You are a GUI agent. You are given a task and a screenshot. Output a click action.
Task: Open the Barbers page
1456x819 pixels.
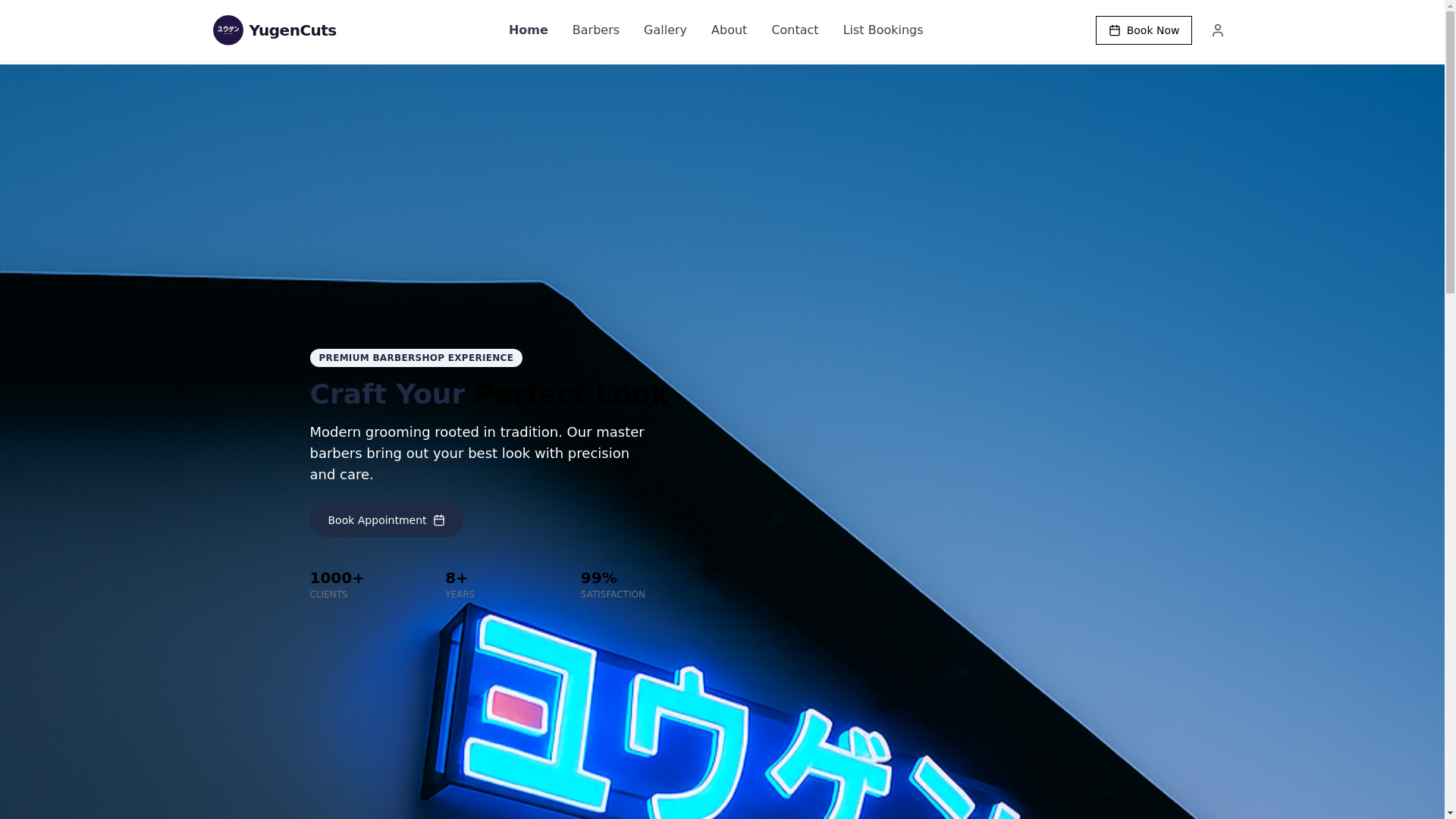tap(595, 30)
